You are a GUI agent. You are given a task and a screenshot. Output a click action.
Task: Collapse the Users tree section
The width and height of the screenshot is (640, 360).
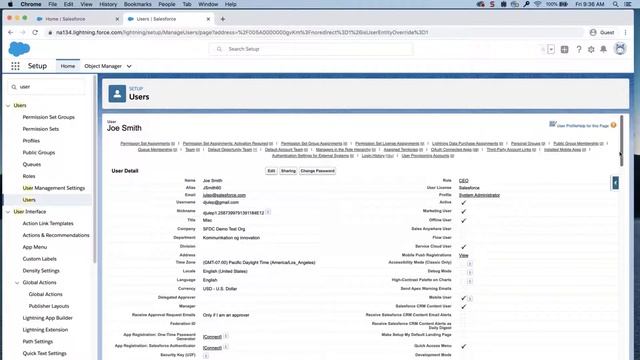pos(8,105)
